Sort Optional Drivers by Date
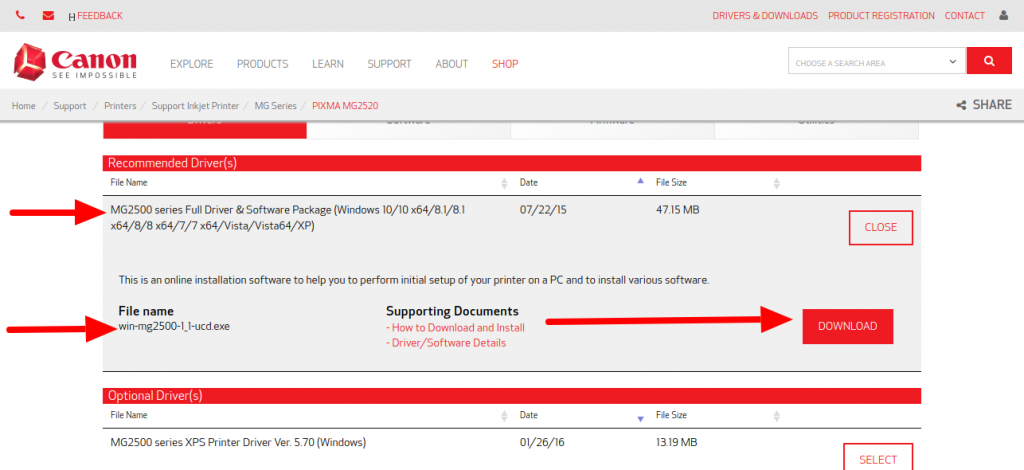This screenshot has width=1024, height=470. [641, 416]
